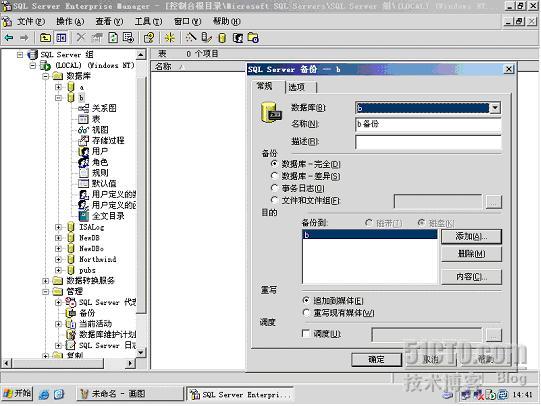Click the help question mark icon
The height and width of the screenshot is (406, 541).
[149, 38]
